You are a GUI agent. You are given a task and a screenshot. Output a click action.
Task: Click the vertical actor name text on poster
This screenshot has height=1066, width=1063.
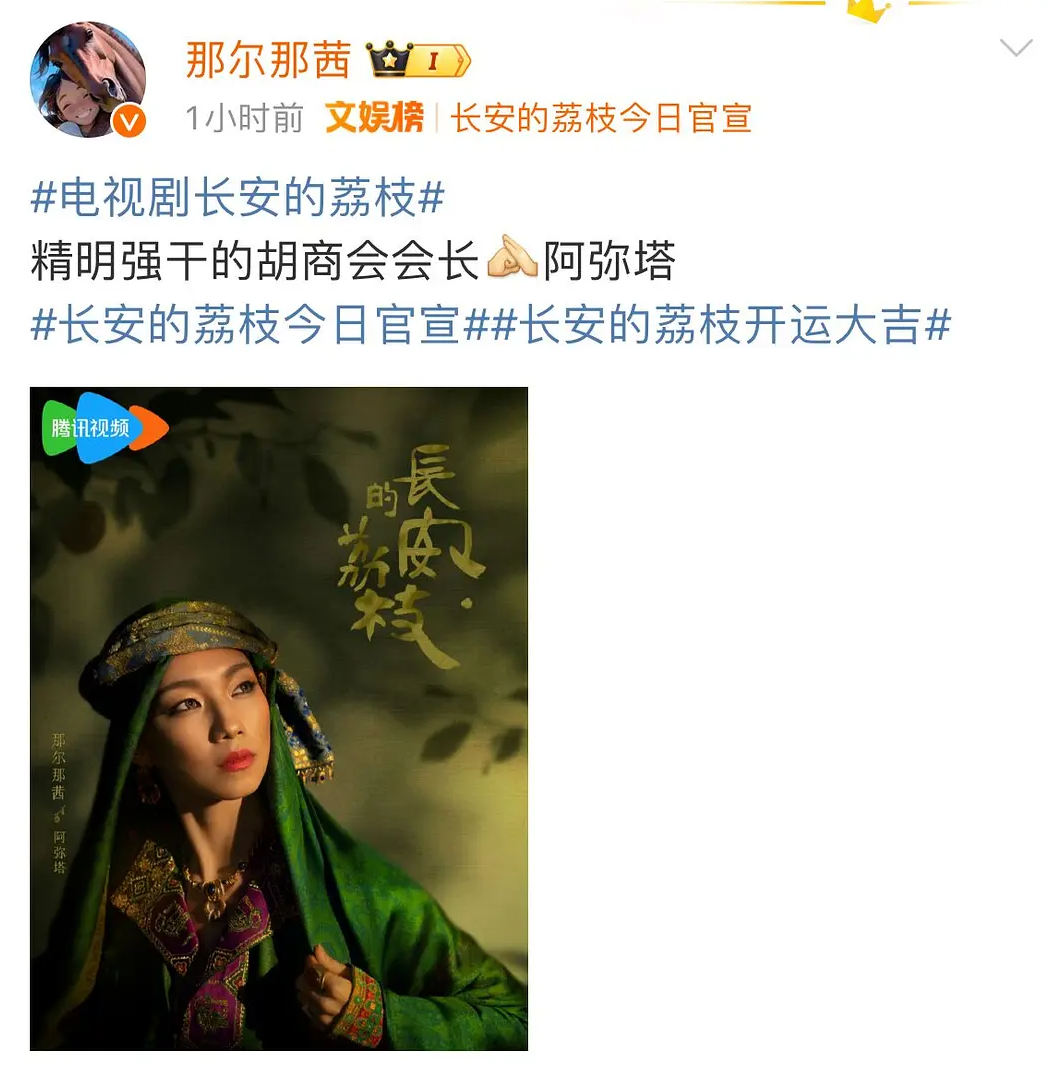[x=59, y=802]
